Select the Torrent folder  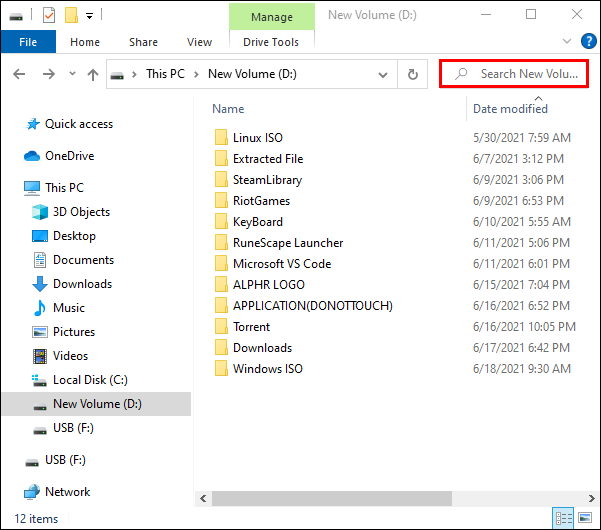pos(251,327)
